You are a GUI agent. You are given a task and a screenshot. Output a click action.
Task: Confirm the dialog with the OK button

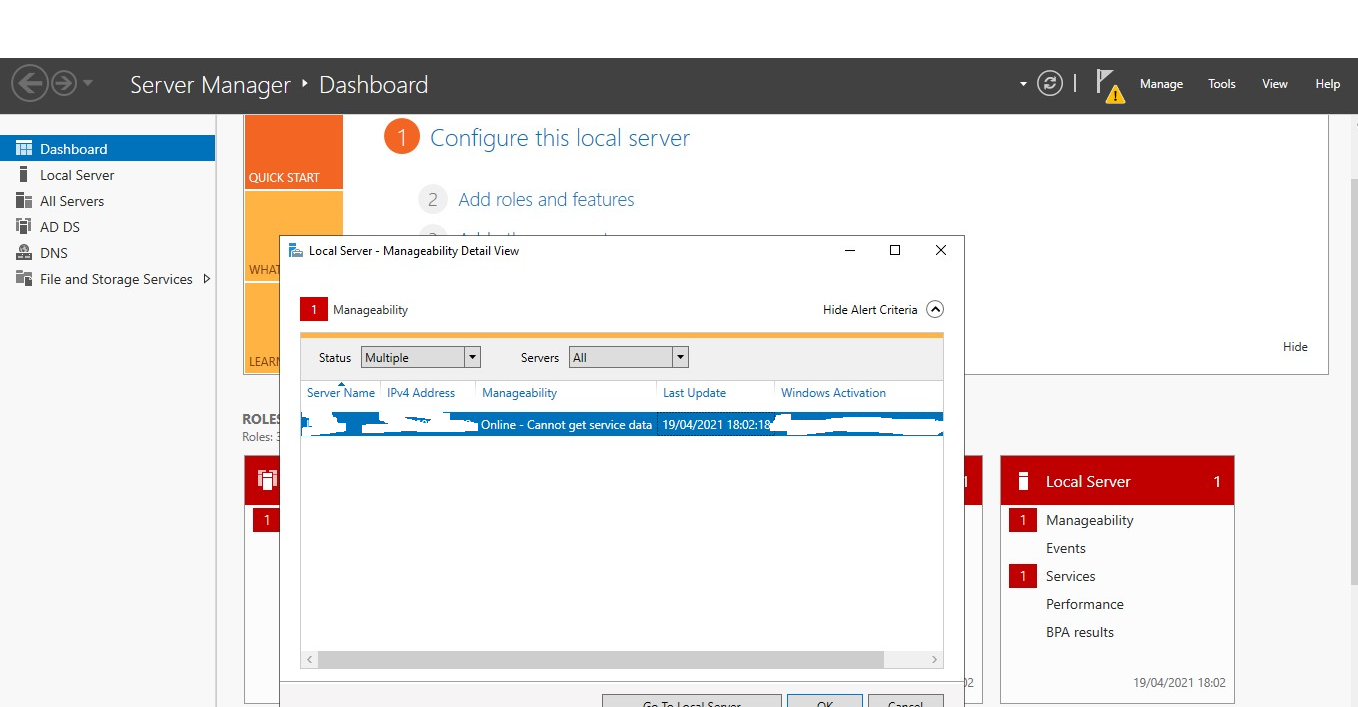point(825,701)
